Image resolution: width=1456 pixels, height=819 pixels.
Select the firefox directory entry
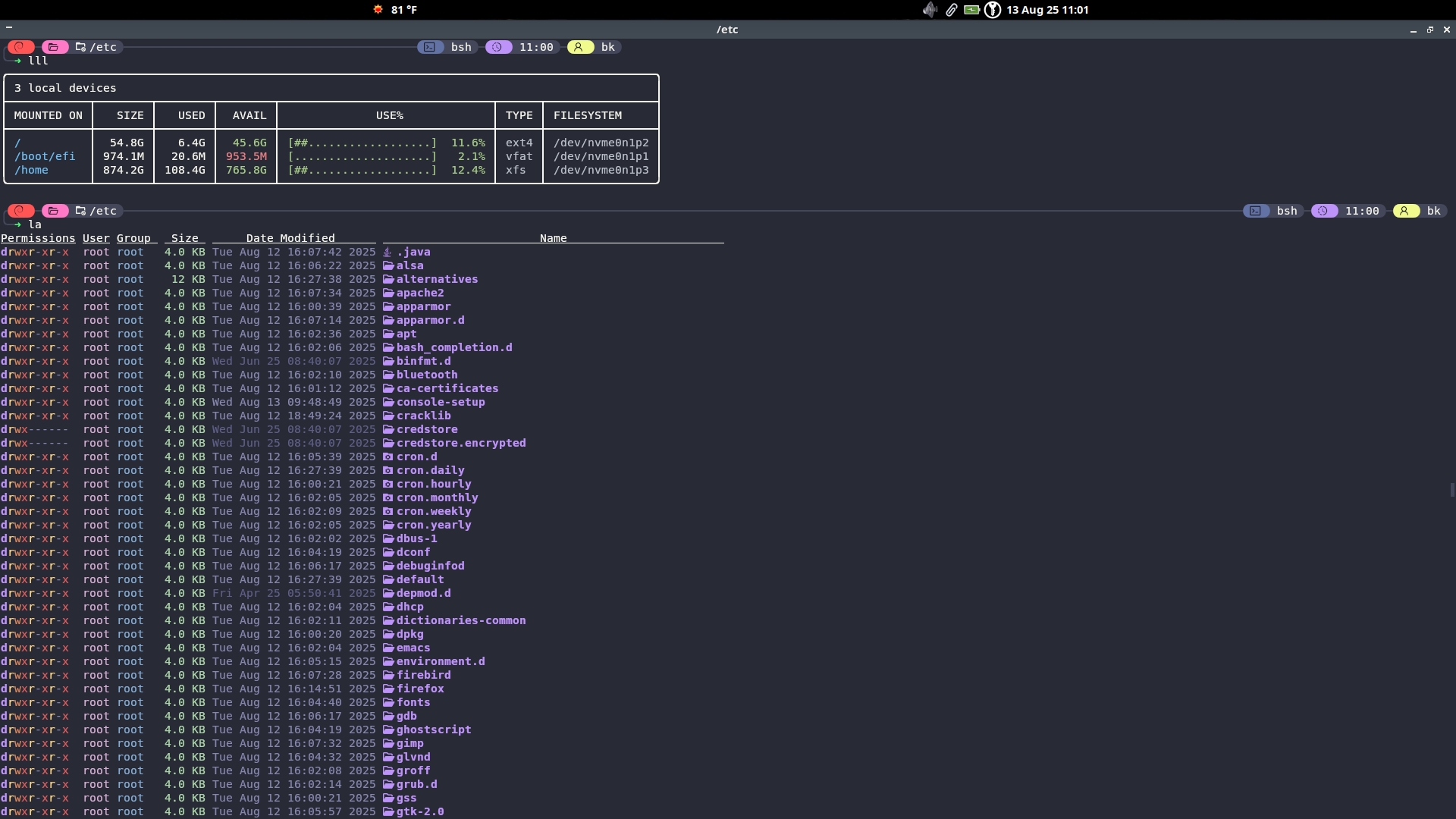coord(420,689)
